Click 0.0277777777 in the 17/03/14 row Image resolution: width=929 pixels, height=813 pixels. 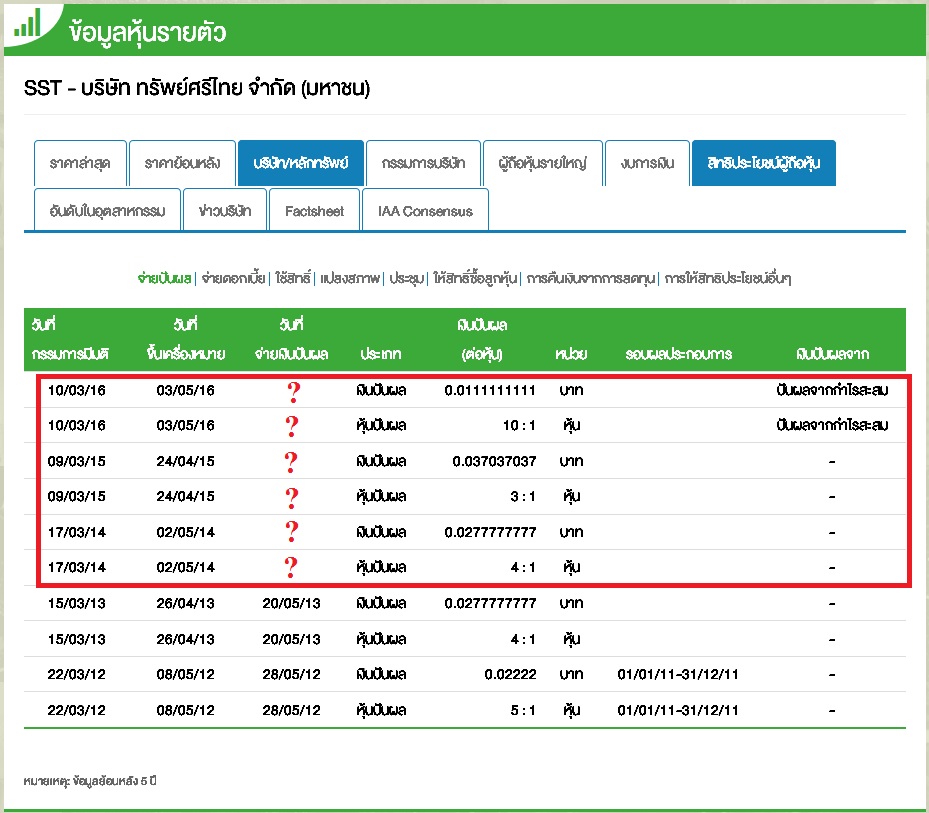point(490,532)
